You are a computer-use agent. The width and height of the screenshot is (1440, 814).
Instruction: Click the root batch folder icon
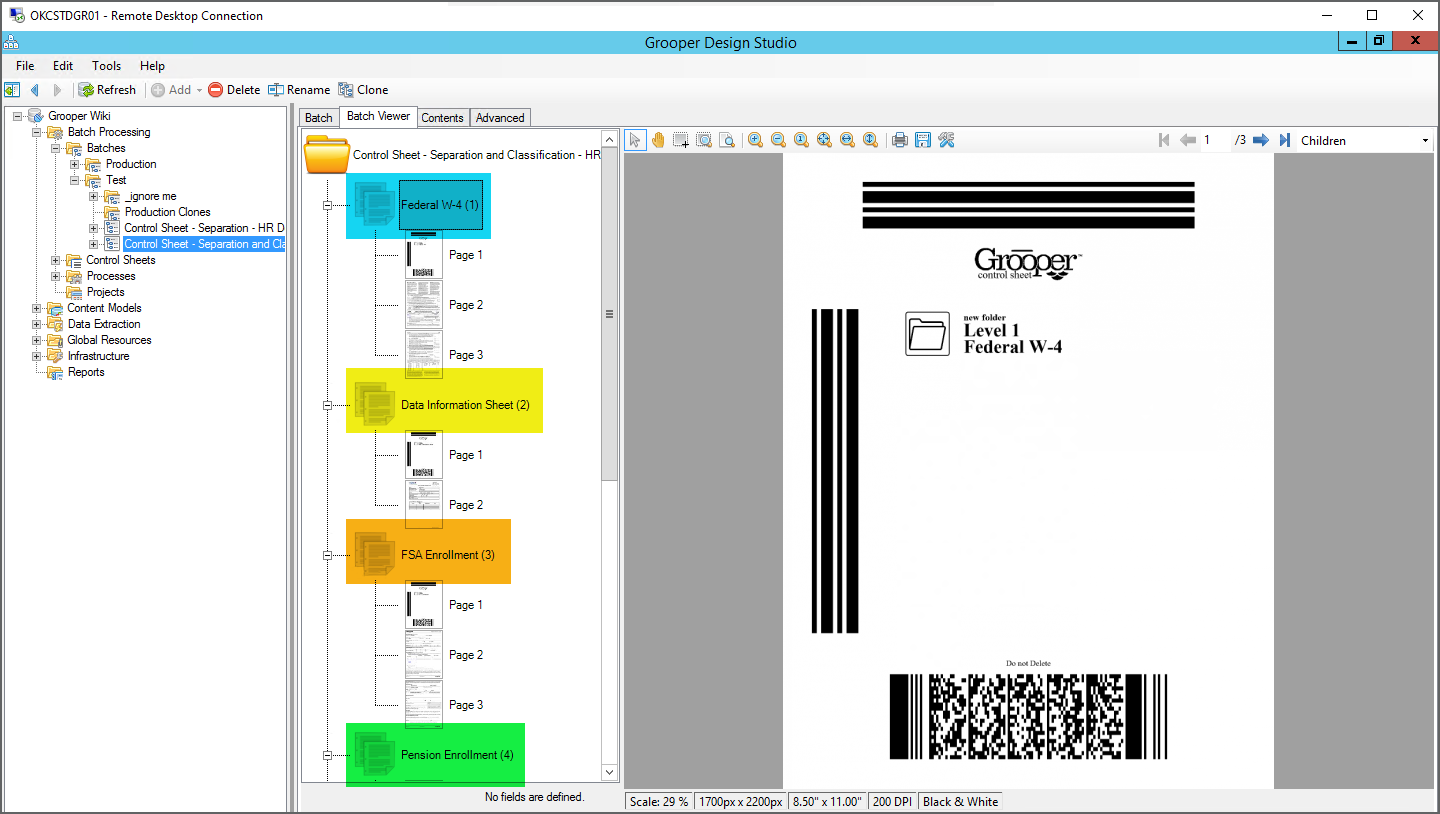pyautogui.click(x=326, y=155)
